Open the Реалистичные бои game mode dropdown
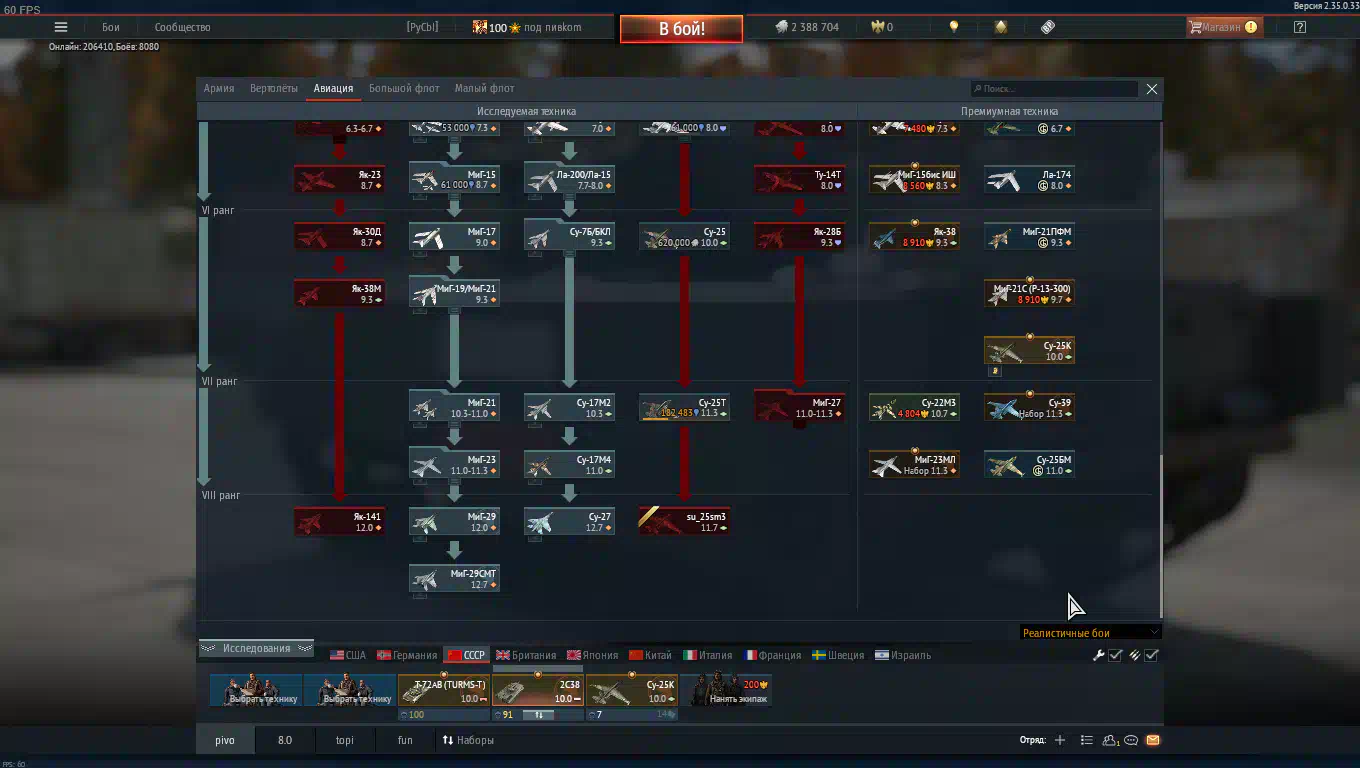 pos(1090,632)
